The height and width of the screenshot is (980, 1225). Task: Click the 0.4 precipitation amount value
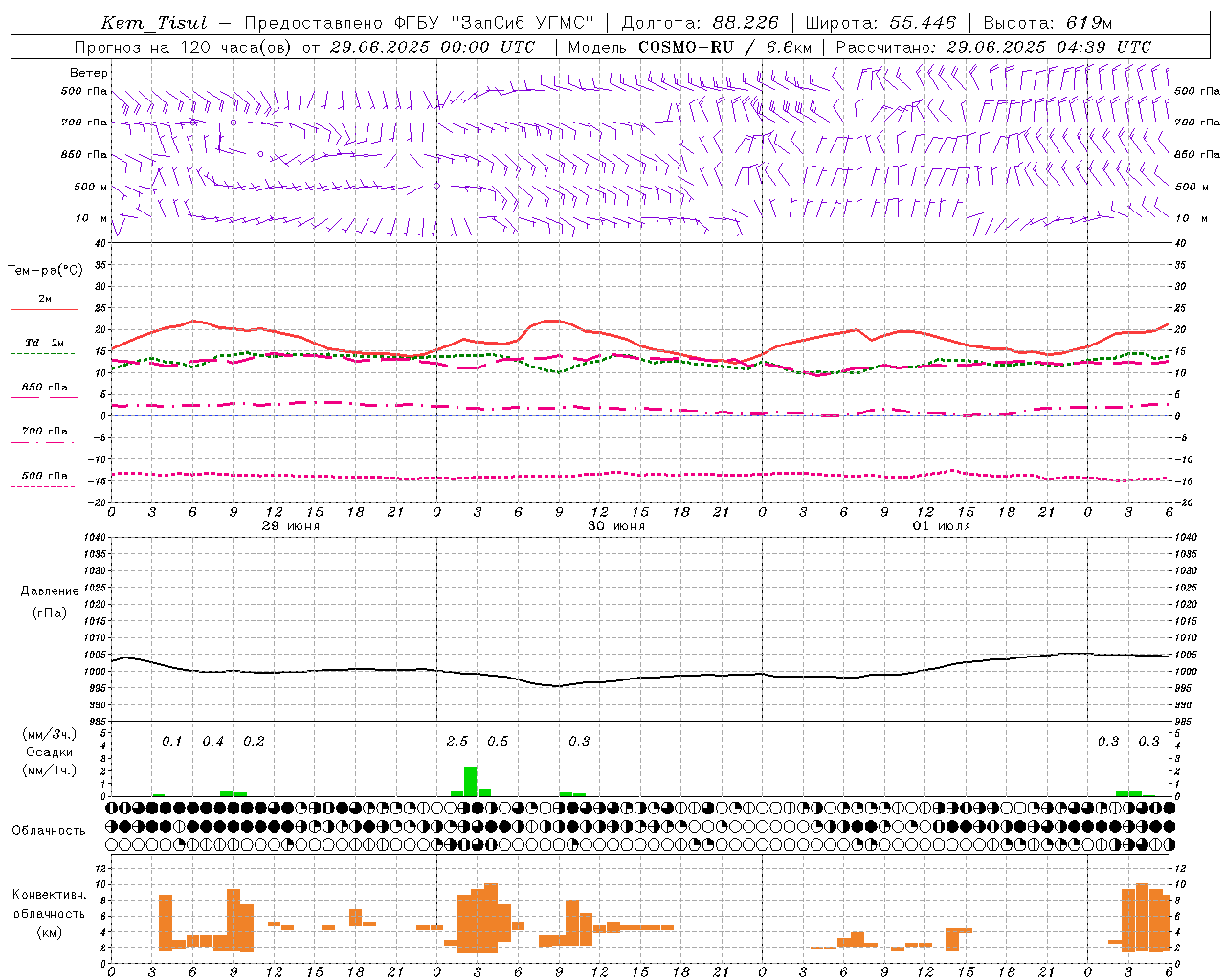coord(212,742)
